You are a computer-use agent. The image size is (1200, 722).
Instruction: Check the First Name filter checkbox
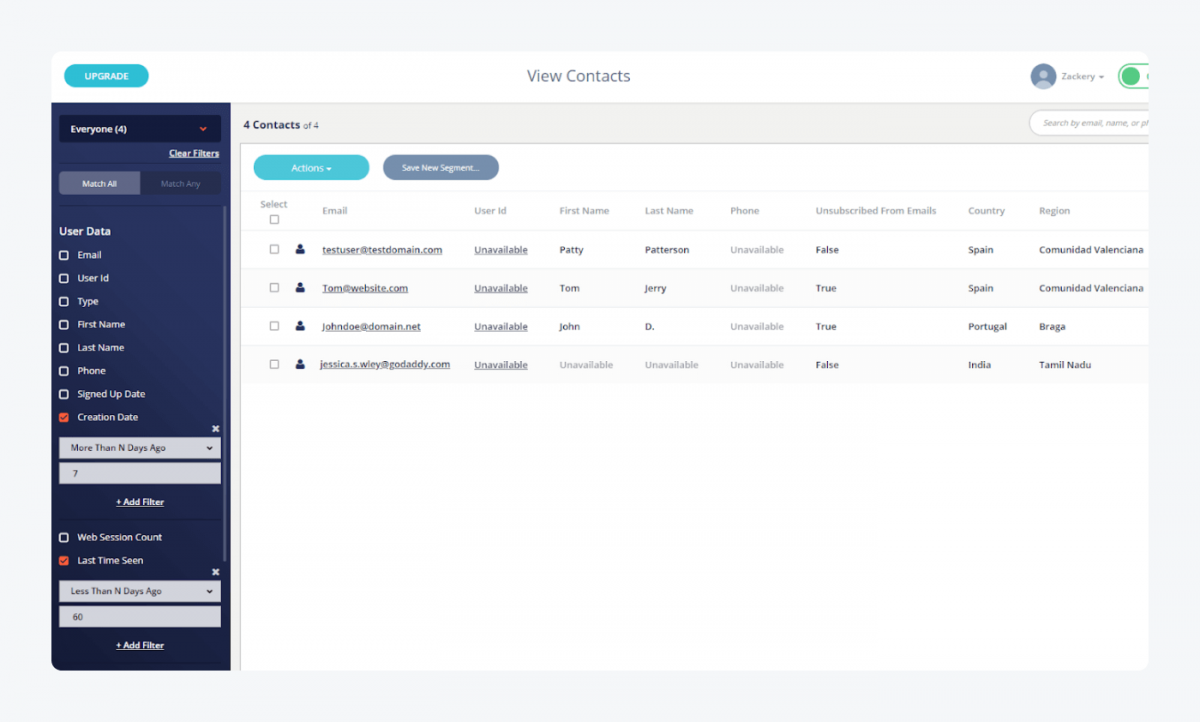[x=64, y=324]
